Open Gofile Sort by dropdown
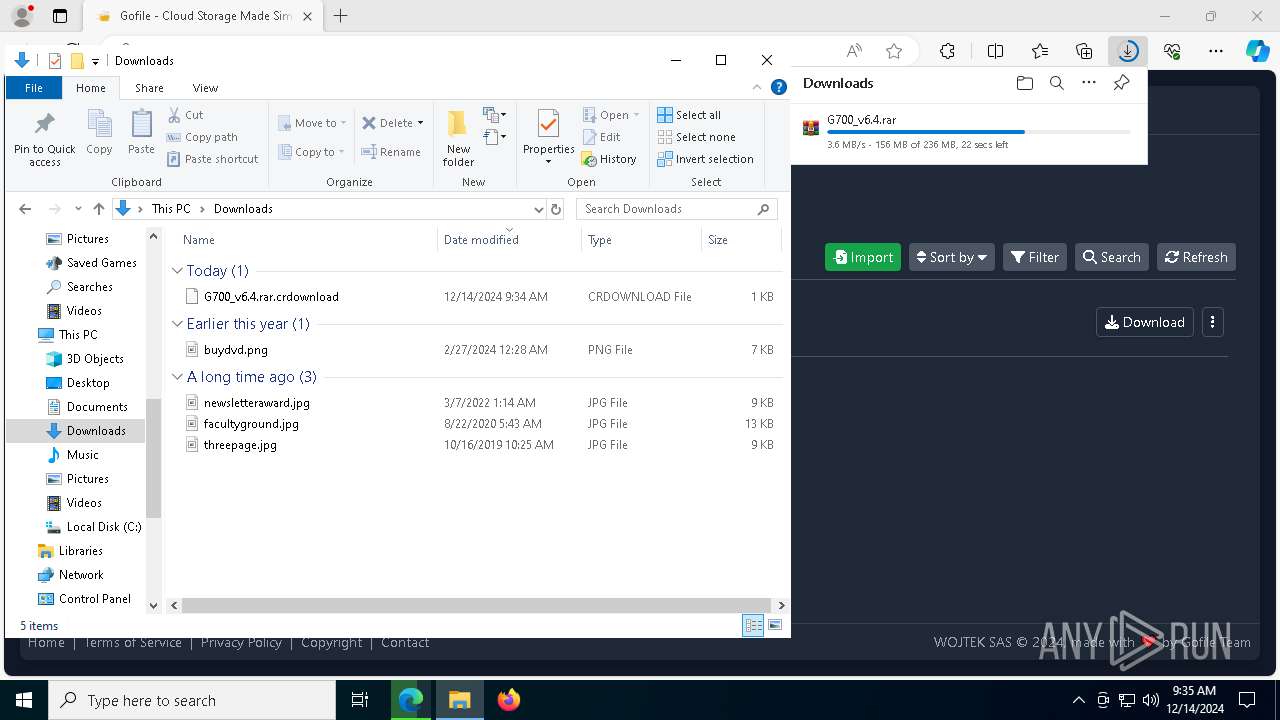The image size is (1280, 720). point(951,257)
